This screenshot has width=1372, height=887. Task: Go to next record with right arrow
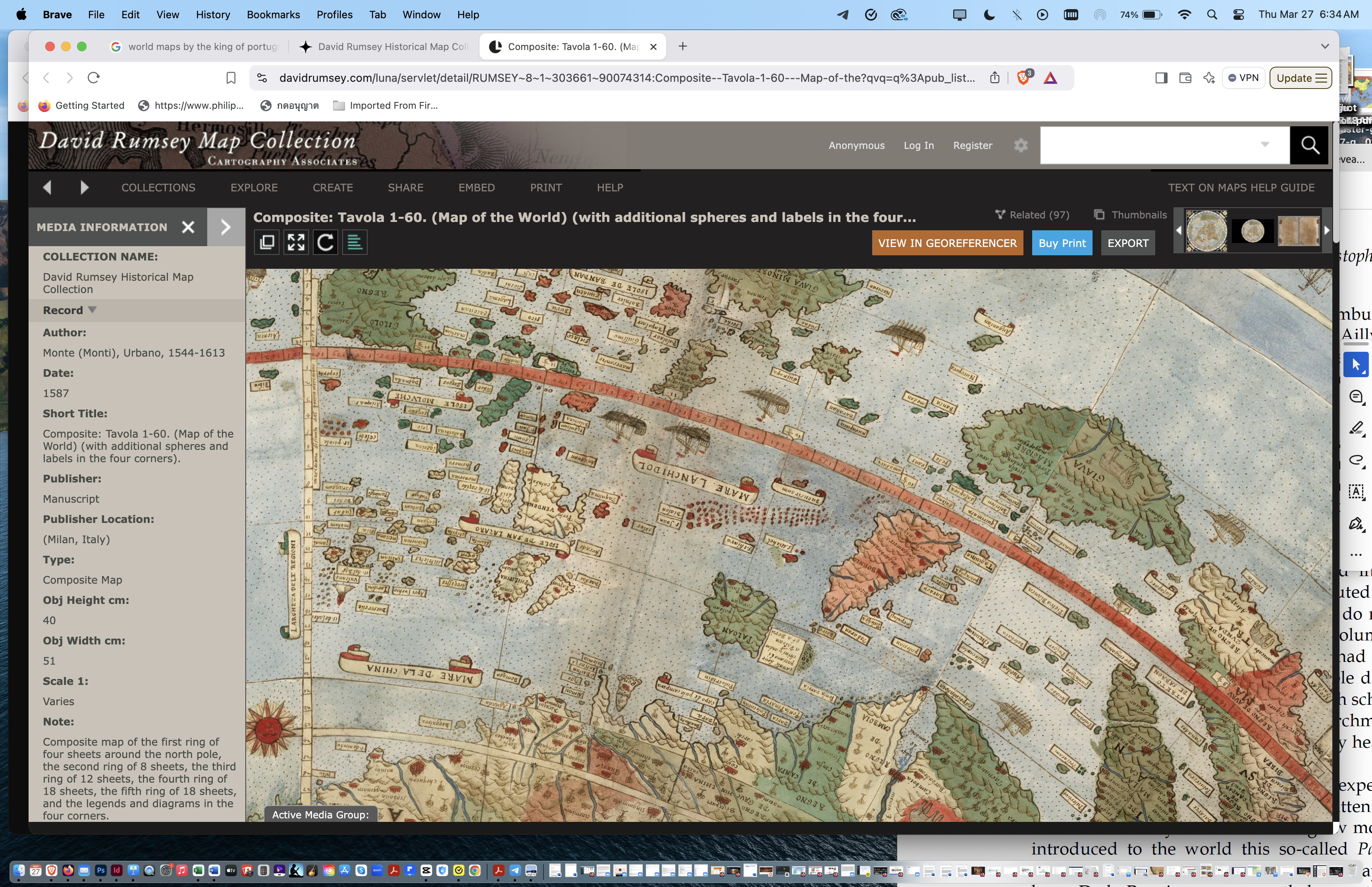[x=85, y=187]
